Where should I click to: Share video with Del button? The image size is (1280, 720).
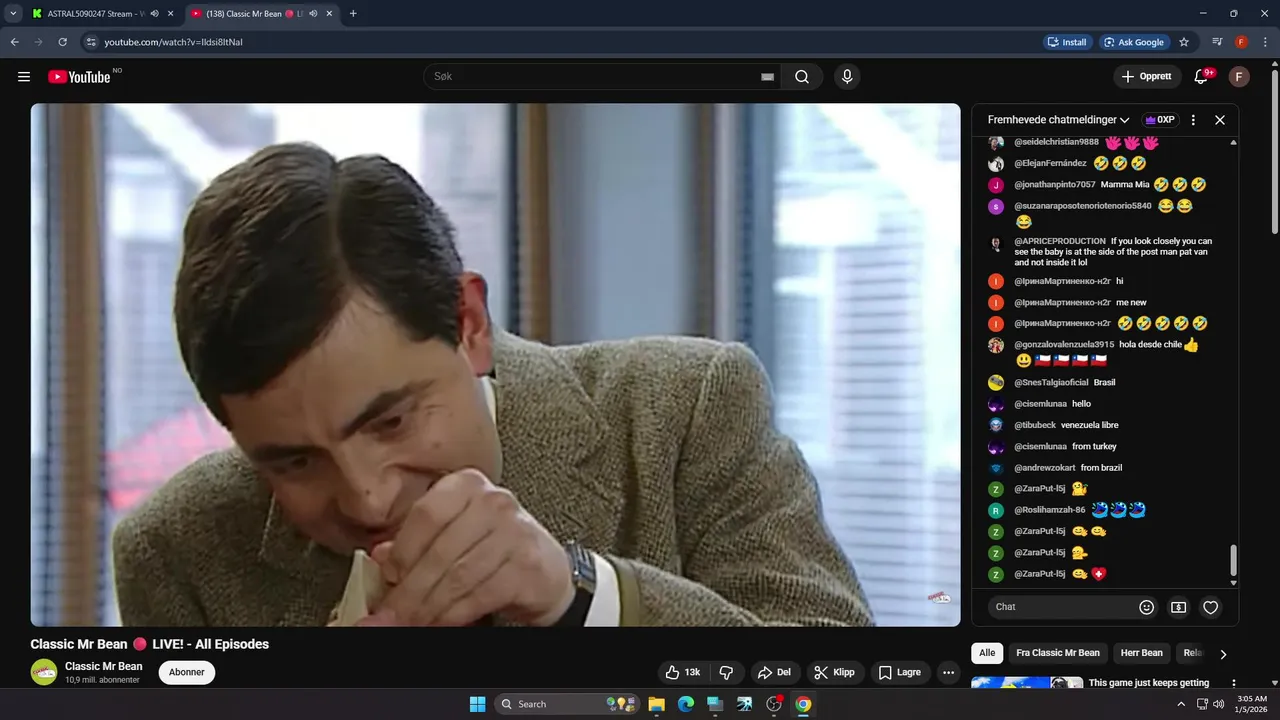(775, 672)
